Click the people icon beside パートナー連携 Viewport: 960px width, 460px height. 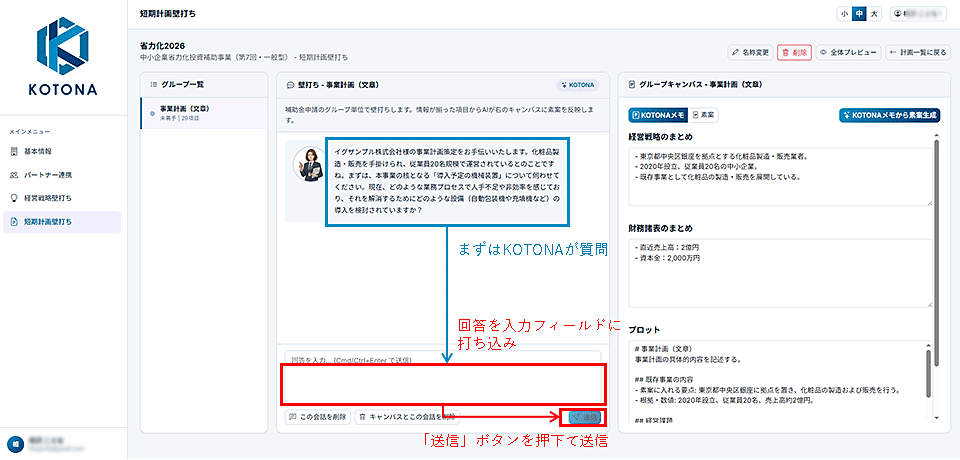pos(15,175)
